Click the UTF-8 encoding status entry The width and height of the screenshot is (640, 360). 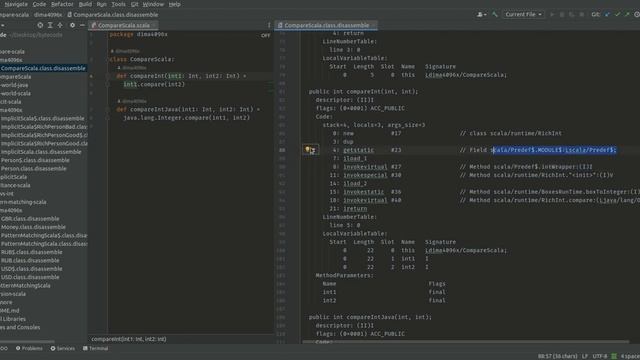[600, 356]
